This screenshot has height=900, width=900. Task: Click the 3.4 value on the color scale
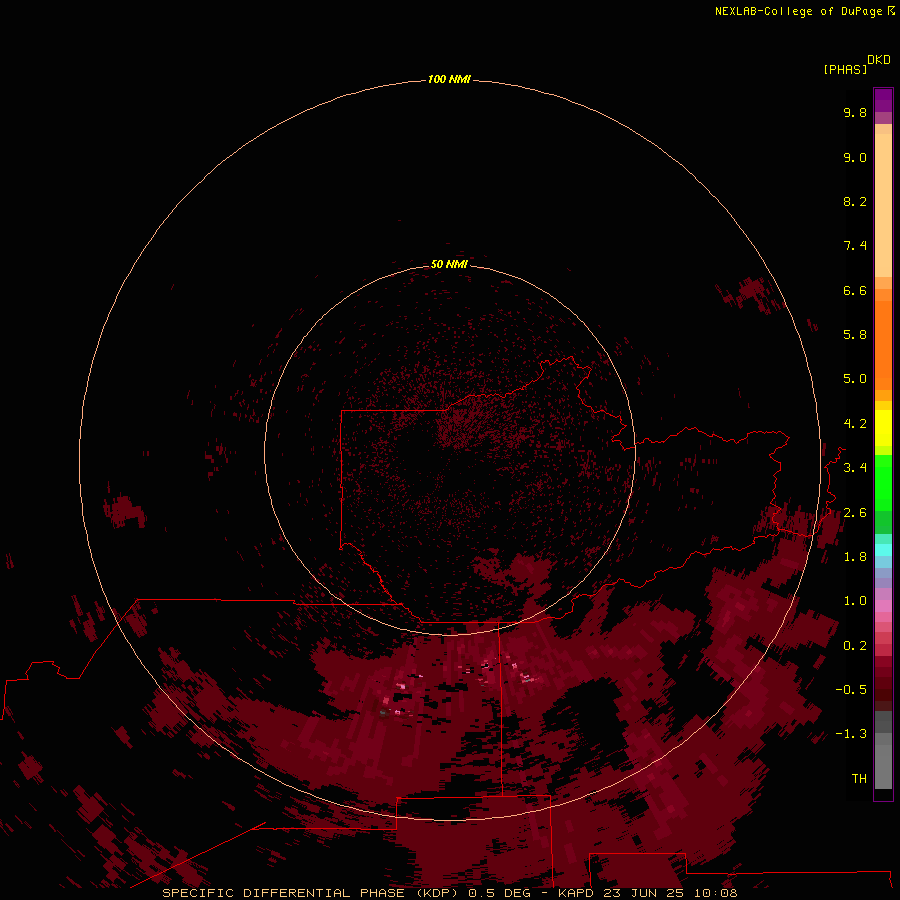855,468
